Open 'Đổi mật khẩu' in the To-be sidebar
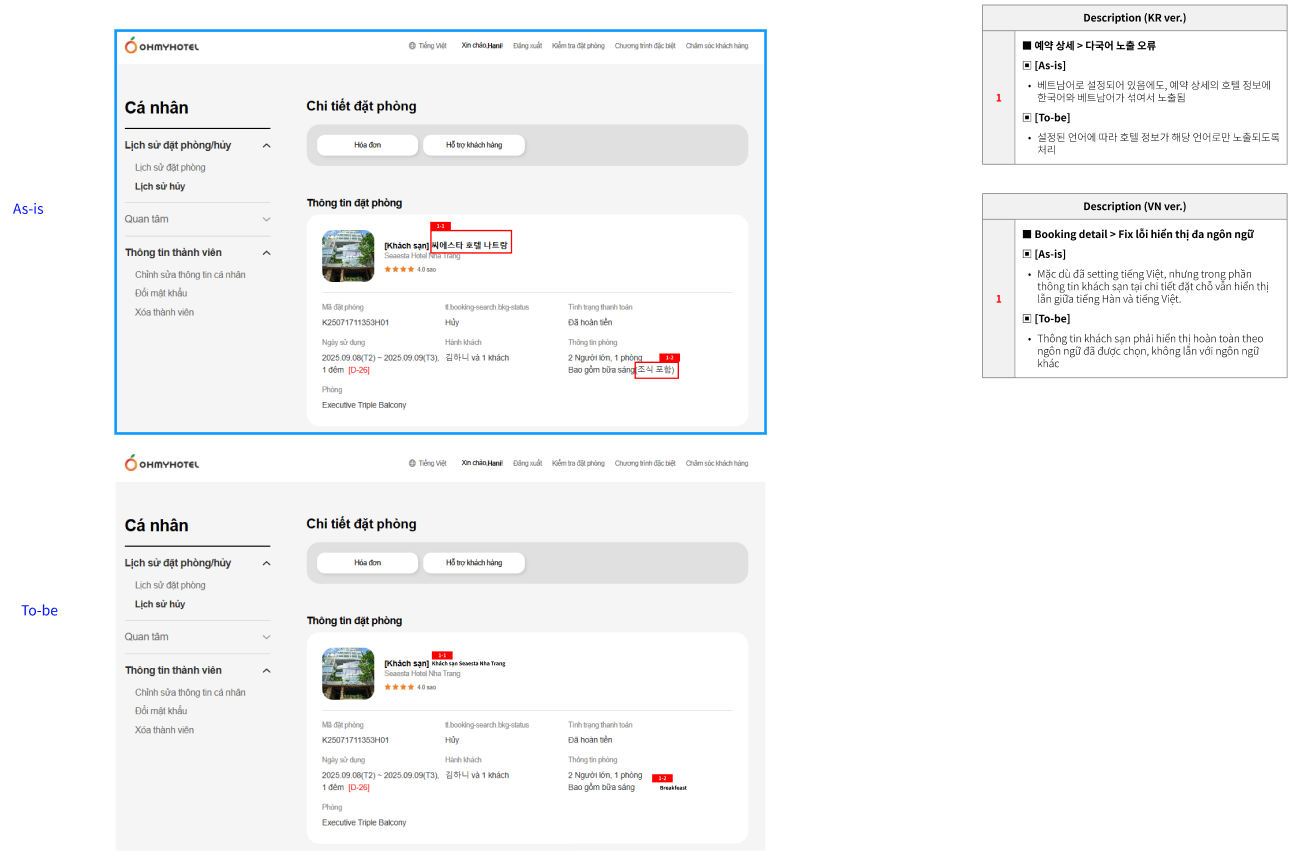The width and height of the screenshot is (1293, 857). pyautogui.click(x=161, y=711)
